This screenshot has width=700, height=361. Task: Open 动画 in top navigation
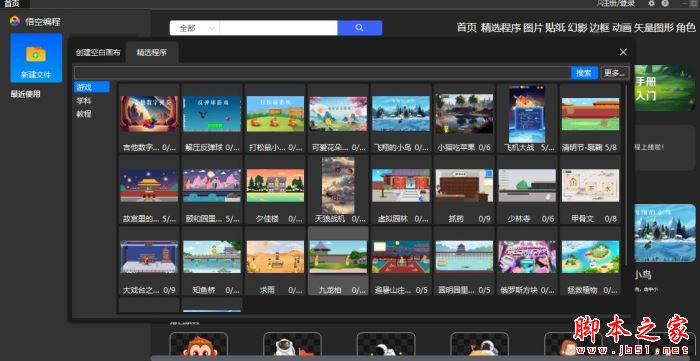point(622,28)
